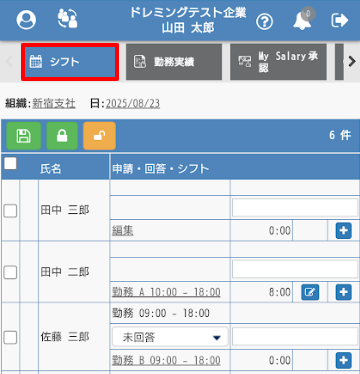The height and width of the screenshot is (374, 360).
Task: Click the left chevron of the tab bar
Action: click(9, 62)
